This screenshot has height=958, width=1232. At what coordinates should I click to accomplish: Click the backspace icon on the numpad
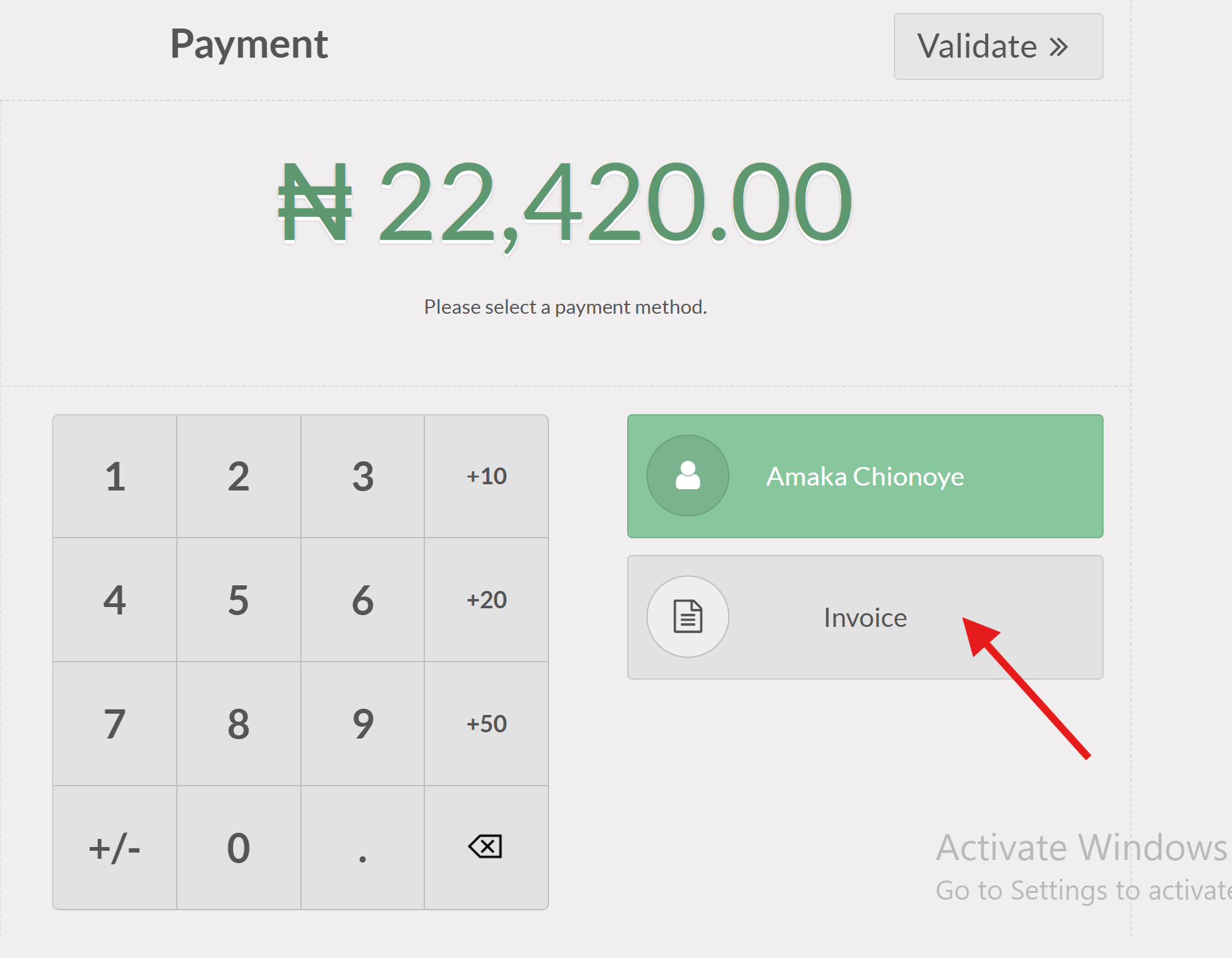[x=486, y=847]
